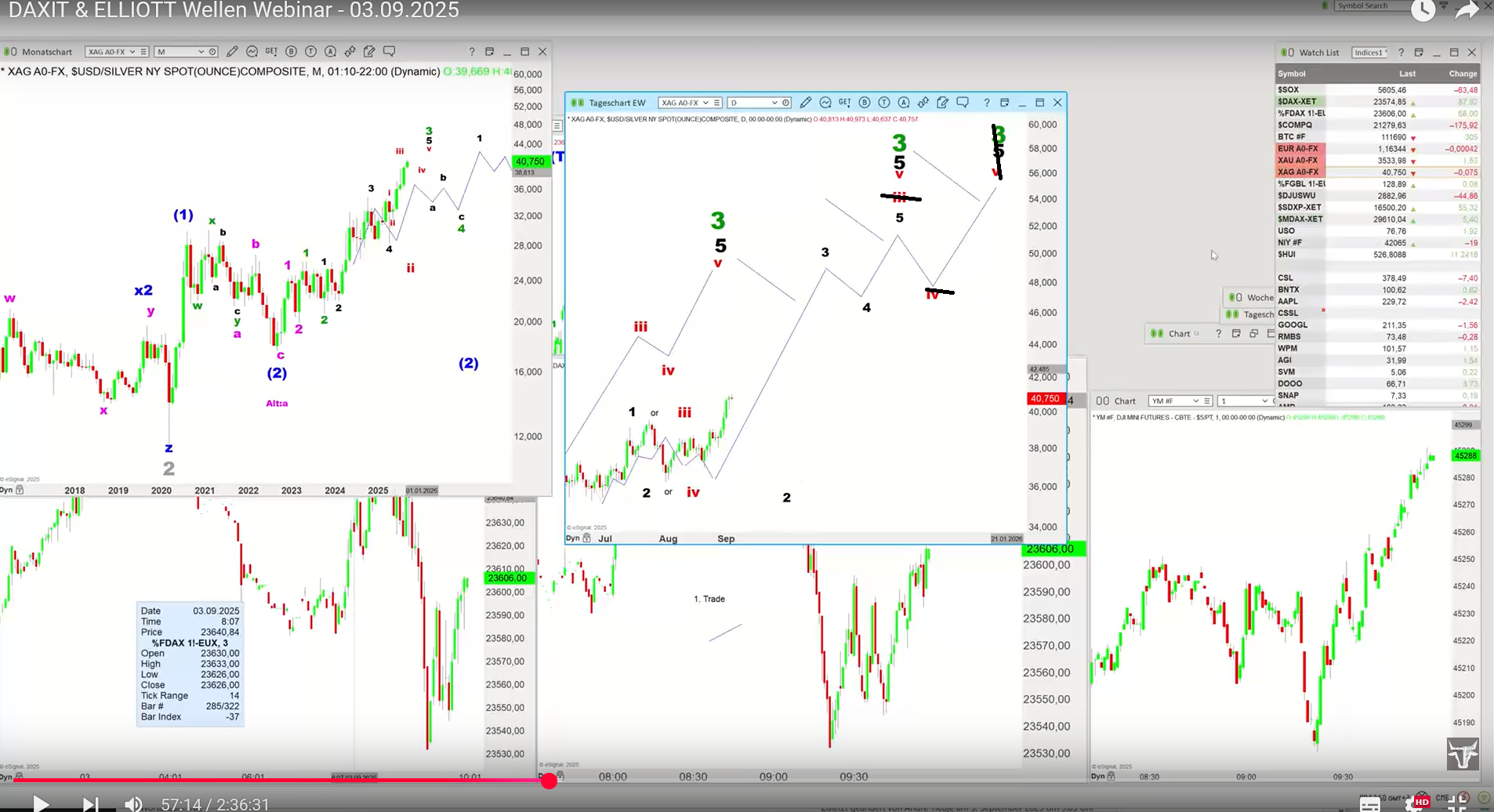Image resolution: width=1494 pixels, height=812 pixels.
Task: Select the pencil drawing tool in Tageschart EW
Action: point(805,103)
